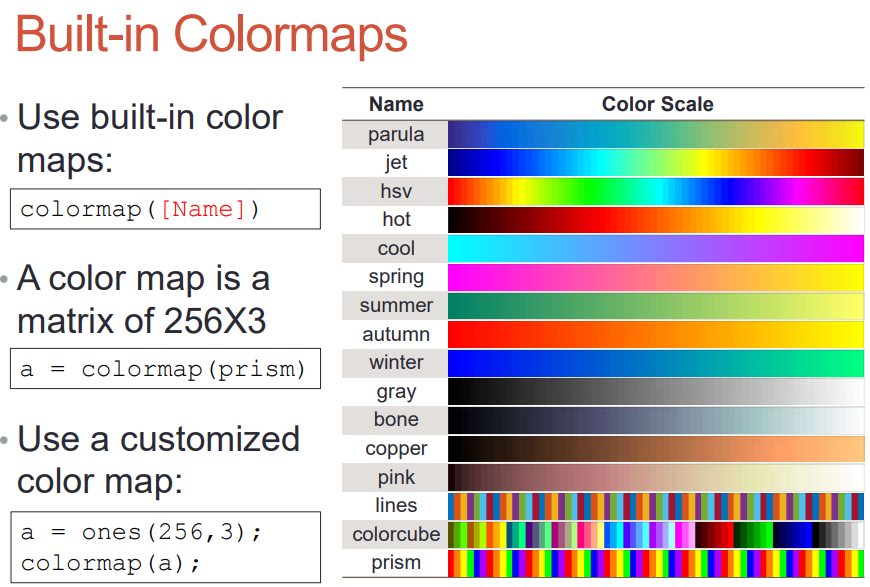The height and width of the screenshot is (587, 870).
Task: Click the bone color scale bar
Action: [x=656, y=420]
